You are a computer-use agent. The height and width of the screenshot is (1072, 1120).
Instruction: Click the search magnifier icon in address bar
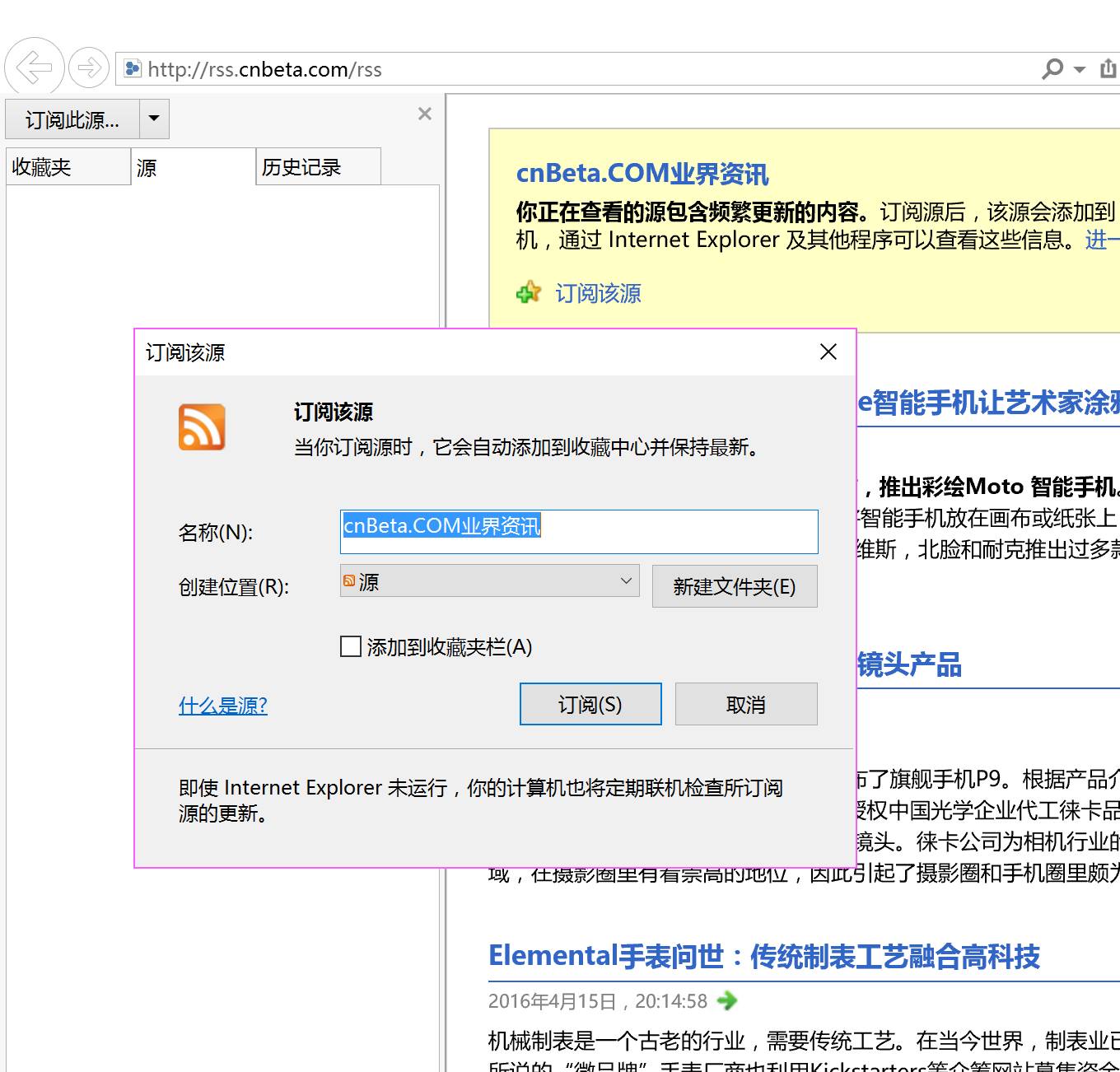click(x=1052, y=69)
